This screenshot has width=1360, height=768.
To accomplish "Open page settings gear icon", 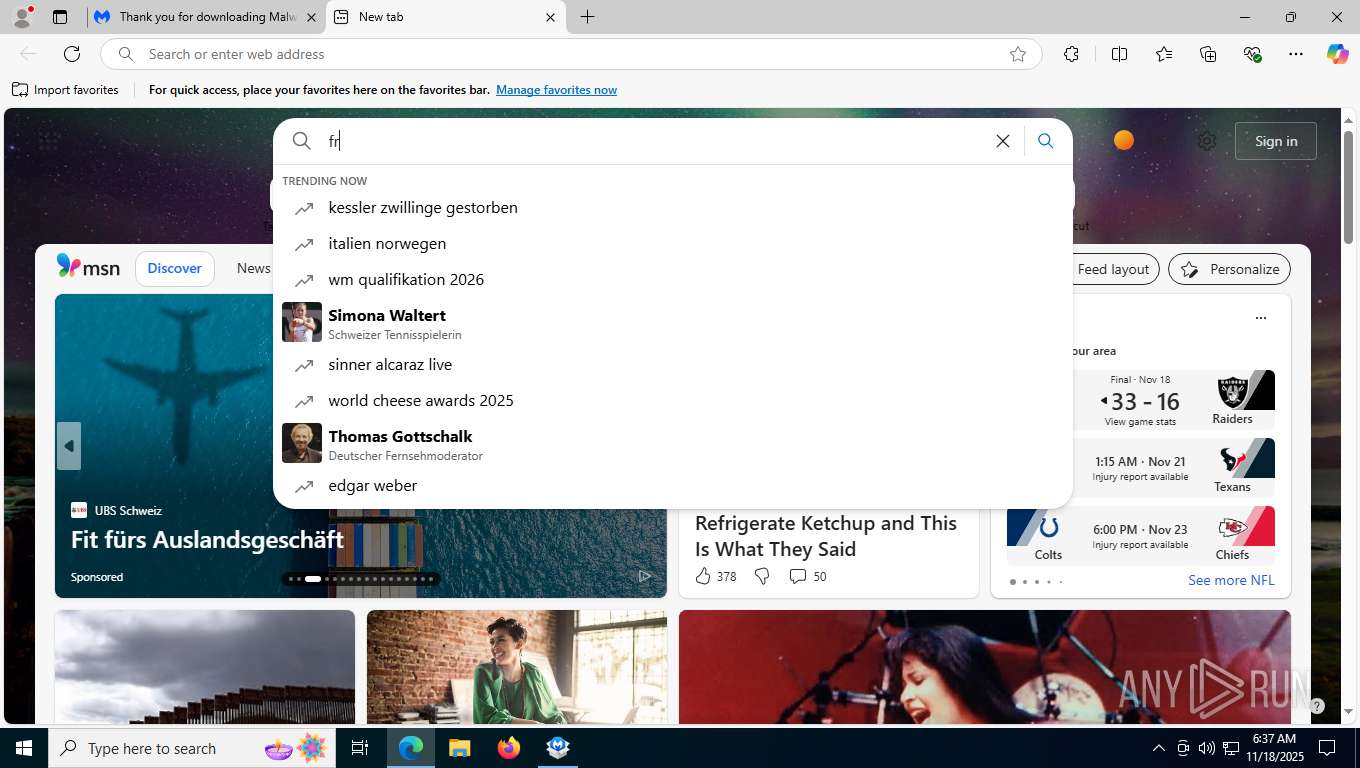I will pos(1207,141).
